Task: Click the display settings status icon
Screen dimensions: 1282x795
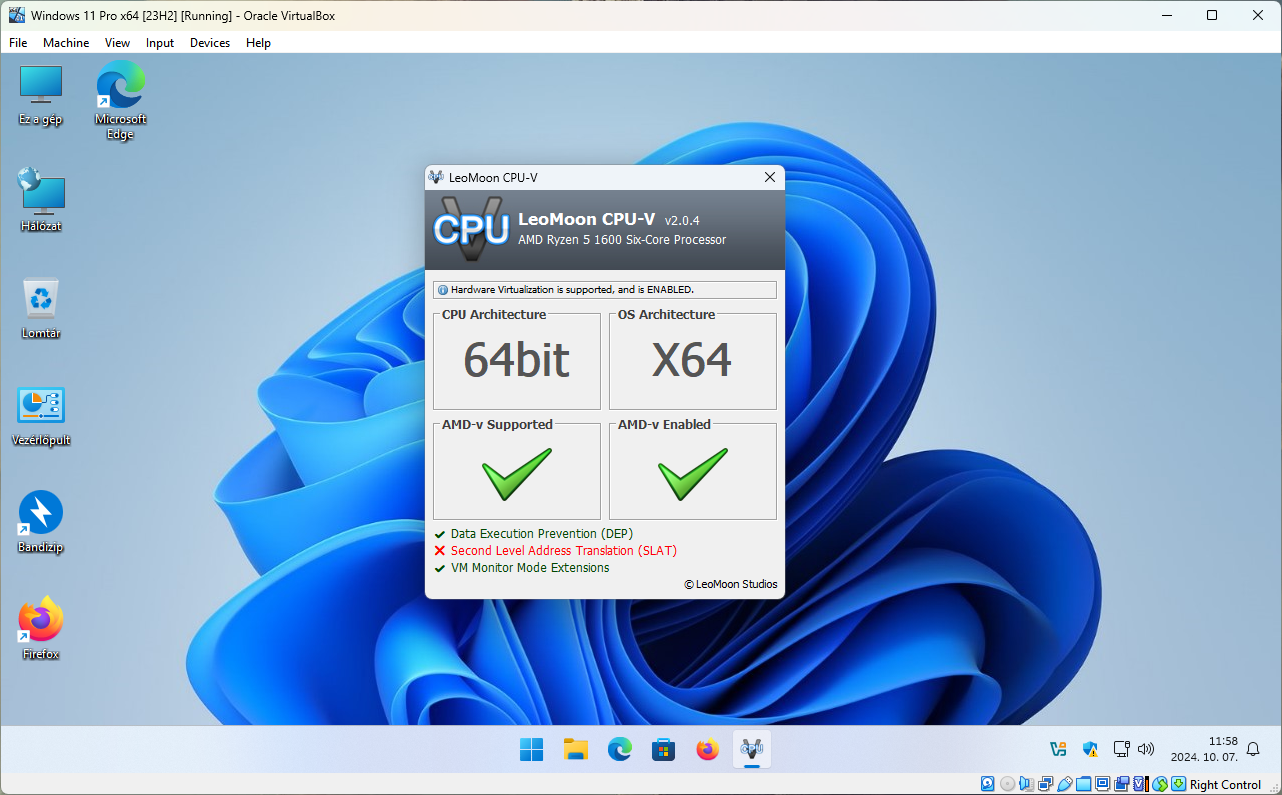Action: tap(1102, 784)
